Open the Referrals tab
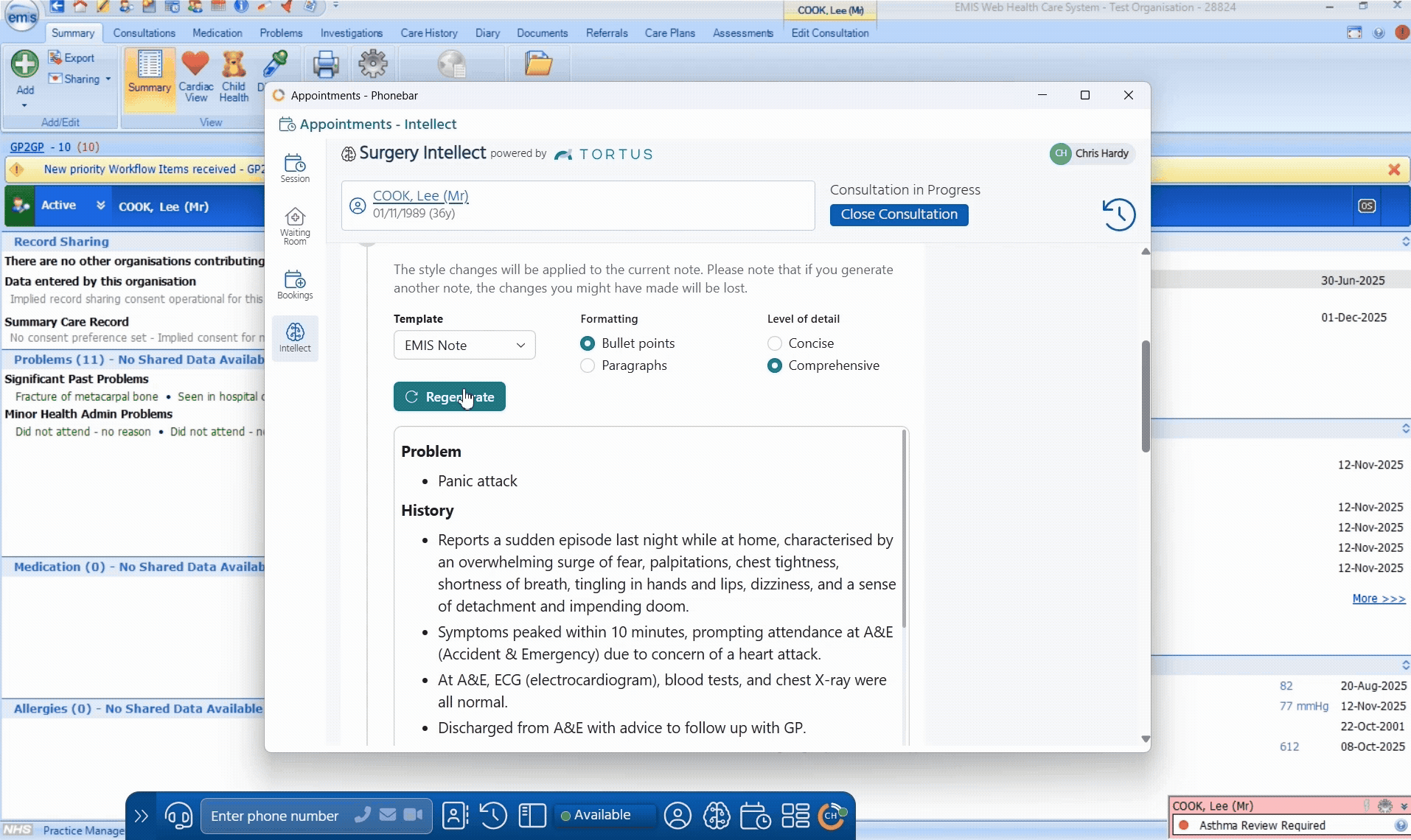Viewport: 1411px width, 840px height. tap(607, 32)
